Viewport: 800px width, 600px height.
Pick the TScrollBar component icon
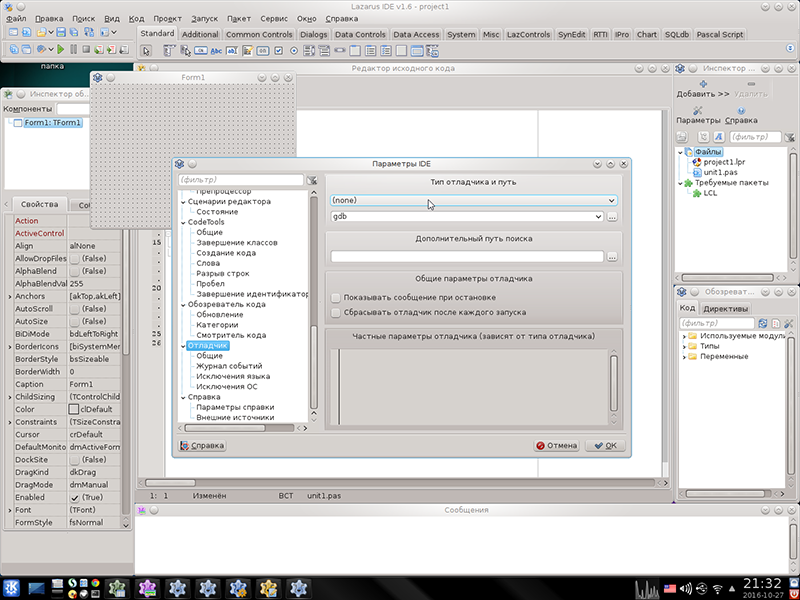pos(340,51)
